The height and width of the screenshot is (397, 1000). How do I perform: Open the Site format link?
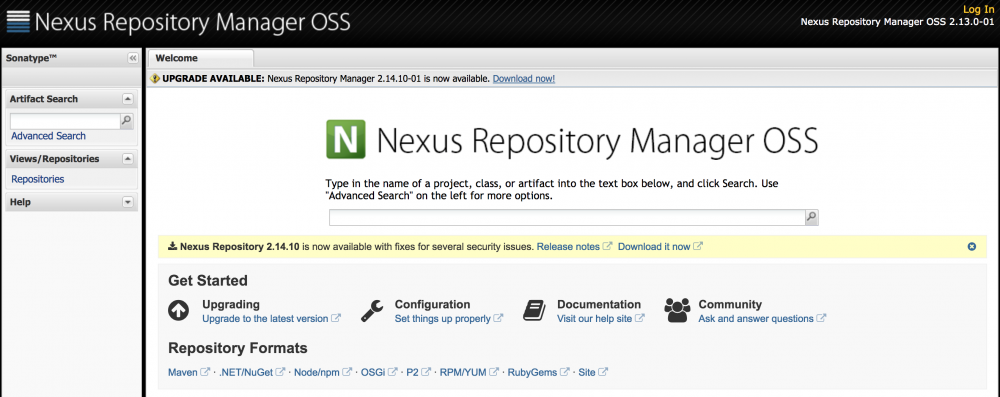coord(587,372)
